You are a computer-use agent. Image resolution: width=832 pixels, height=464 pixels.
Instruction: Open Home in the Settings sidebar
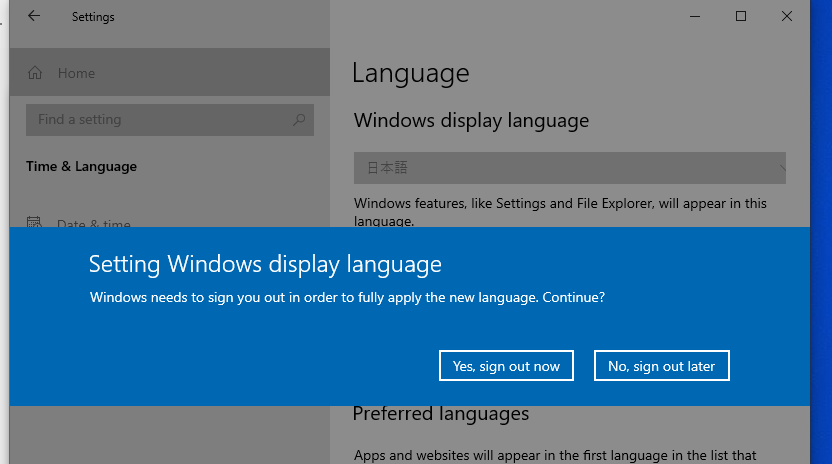coord(169,72)
